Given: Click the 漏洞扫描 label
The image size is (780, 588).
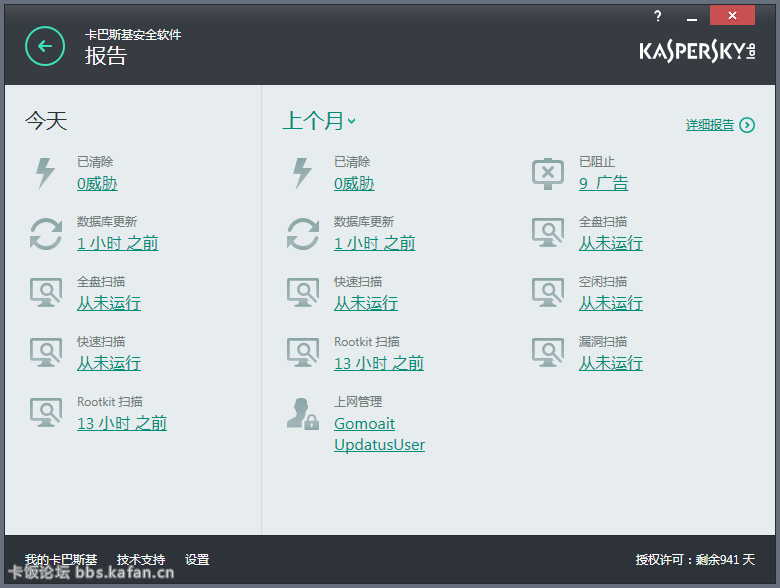Looking at the screenshot, I should (x=602, y=341).
